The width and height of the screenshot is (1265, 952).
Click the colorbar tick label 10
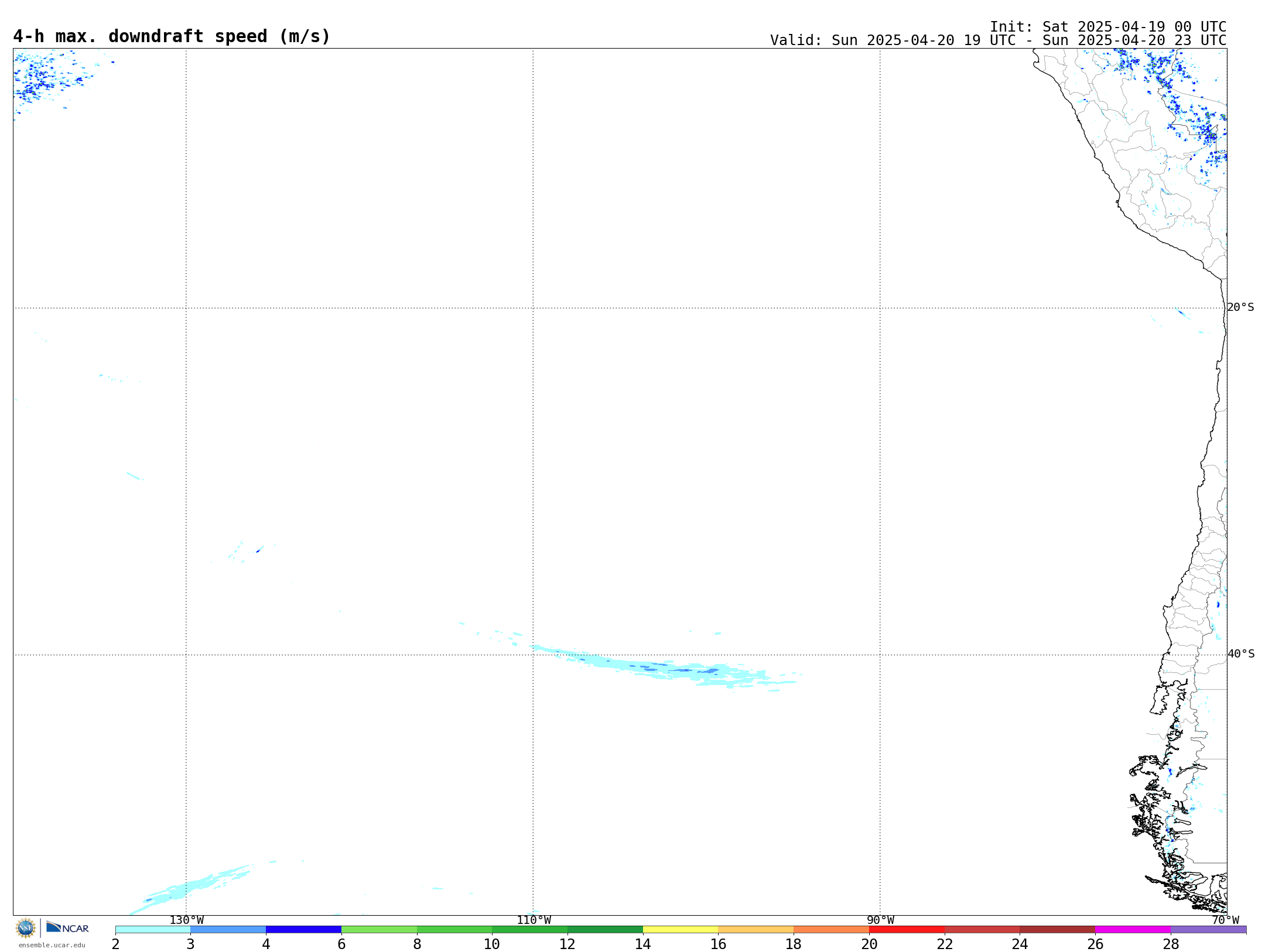point(492,944)
